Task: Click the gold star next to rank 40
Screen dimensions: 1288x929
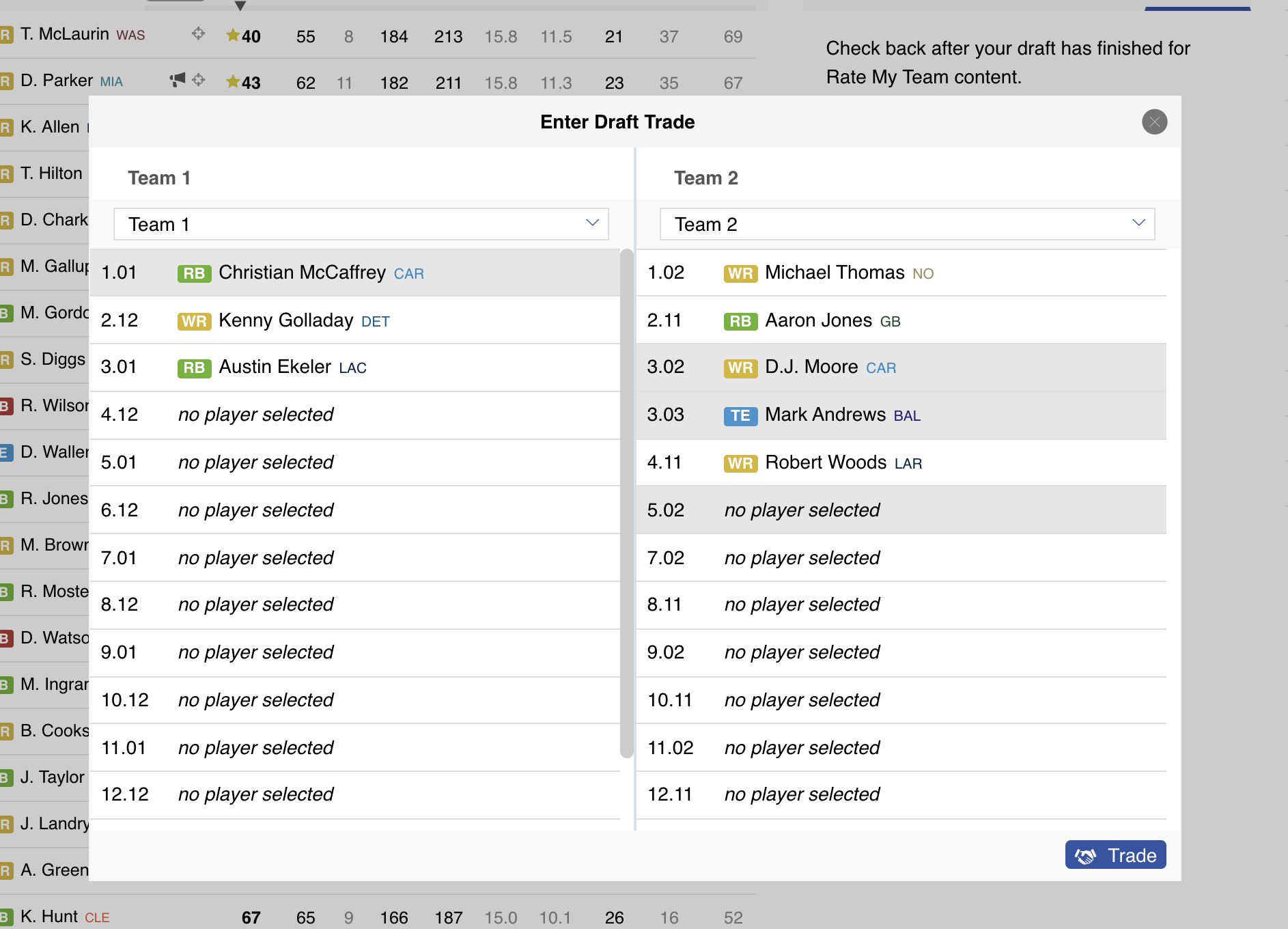Action: point(233,35)
